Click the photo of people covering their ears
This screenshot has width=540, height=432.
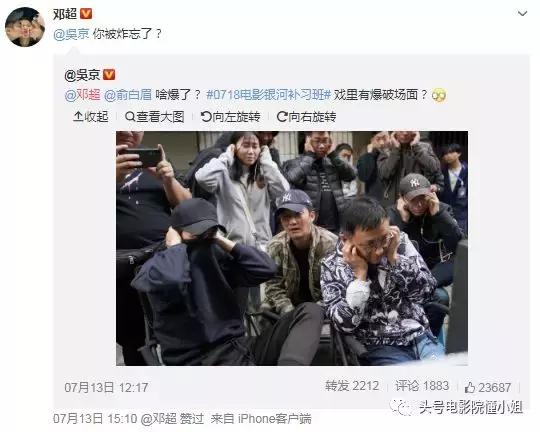[x=292, y=248]
